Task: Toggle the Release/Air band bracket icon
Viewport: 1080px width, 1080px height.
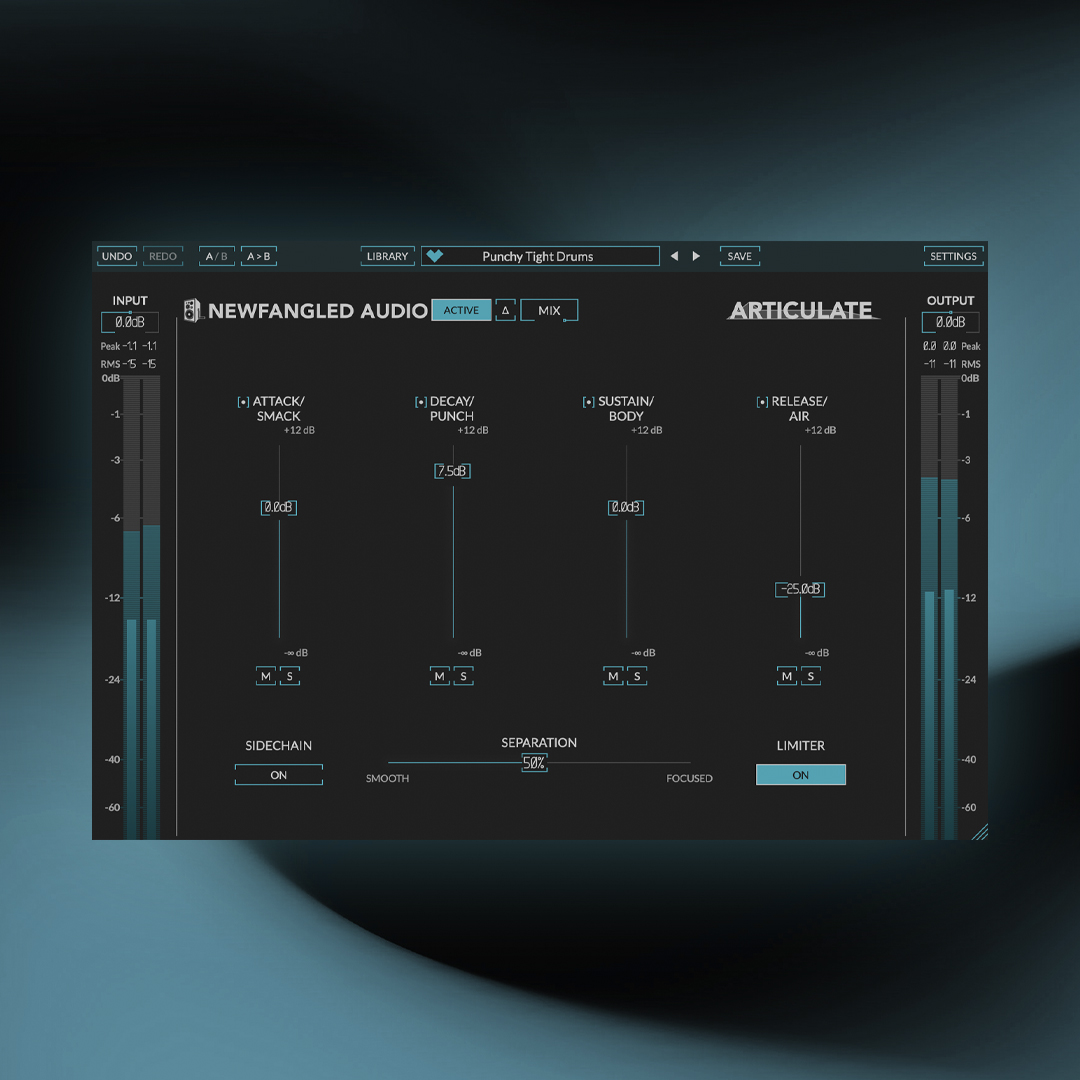Action: 762,402
